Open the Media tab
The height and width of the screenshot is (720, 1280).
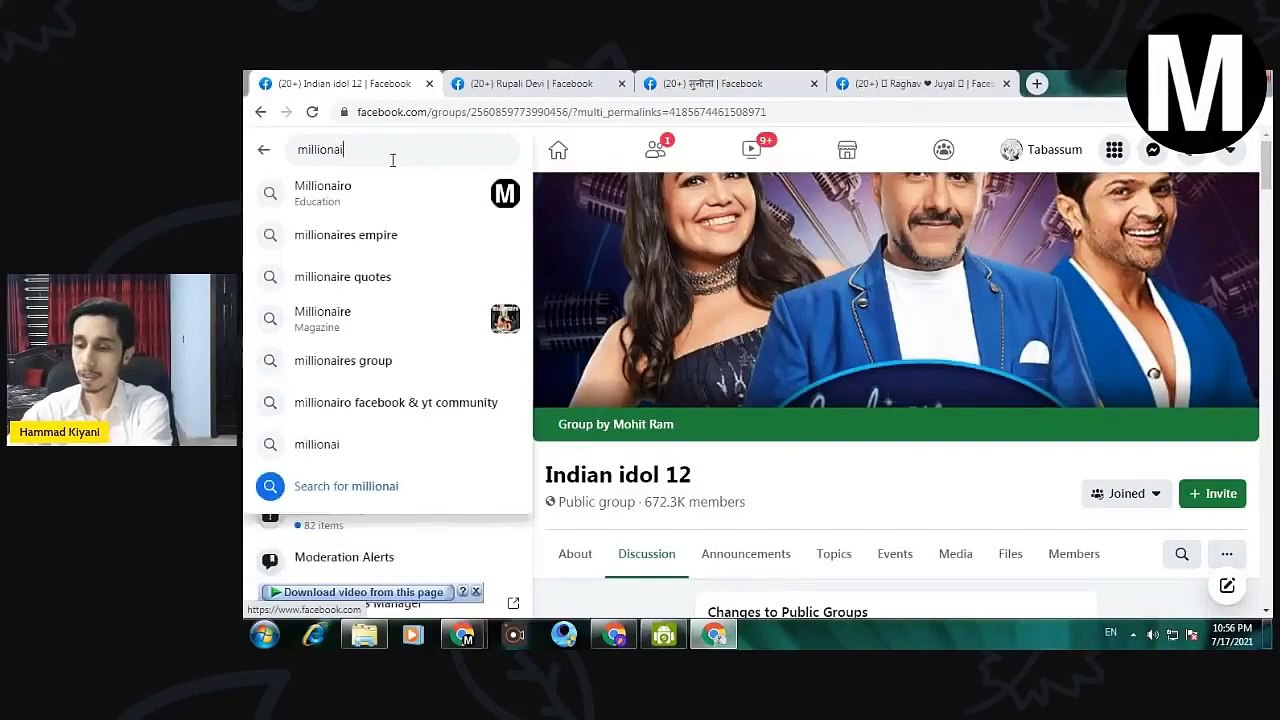coord(955,554)
